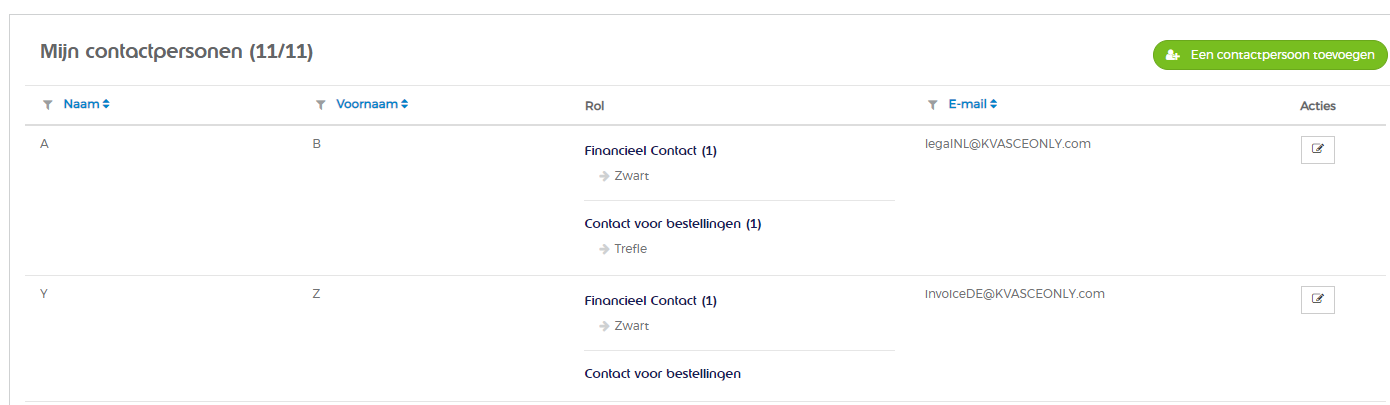1390x405 pixels.
Task: Click the sort arrows next to E-mail
Action: coord(993,104)
